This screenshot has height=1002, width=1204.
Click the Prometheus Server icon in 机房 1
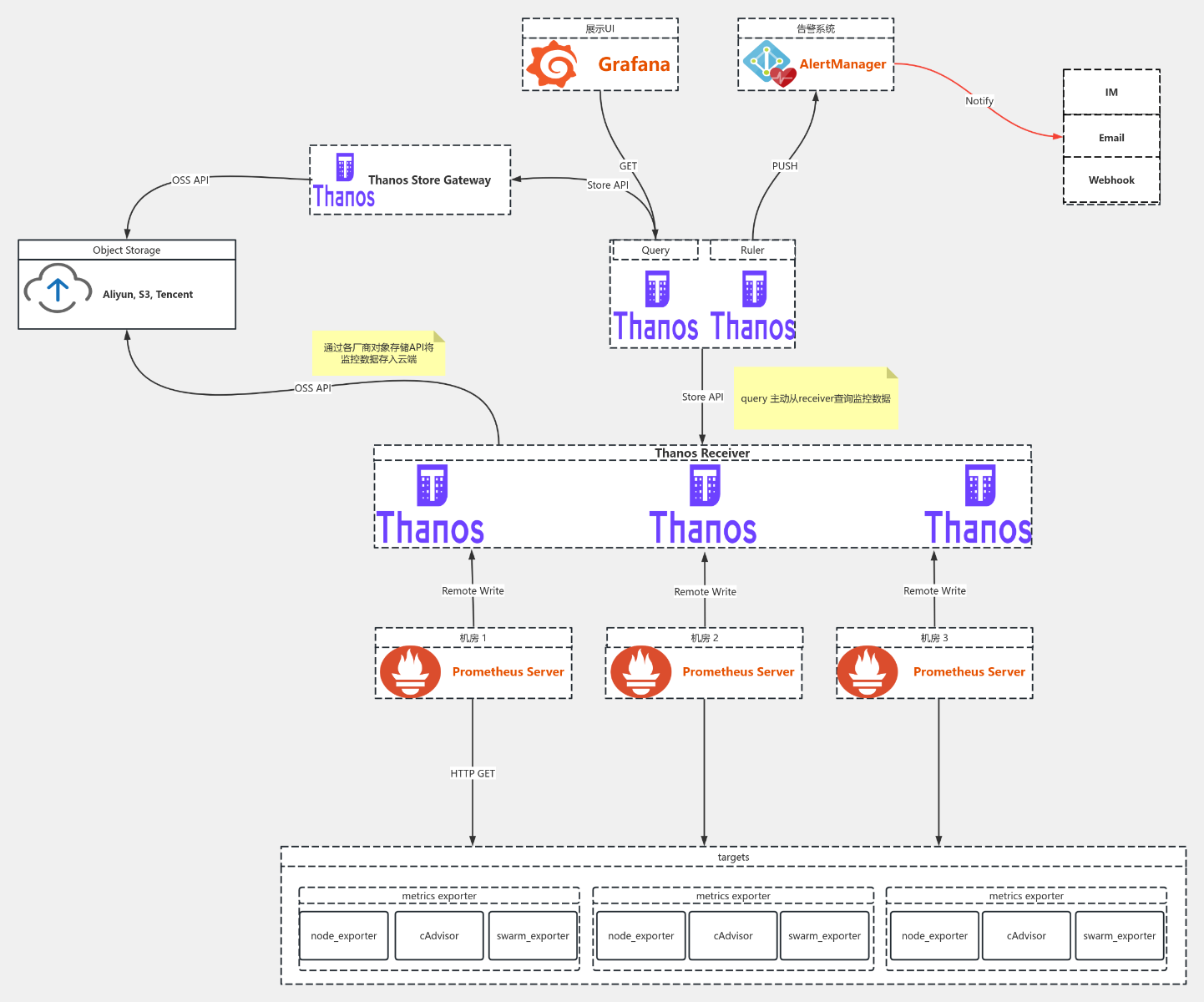point(410,671)
